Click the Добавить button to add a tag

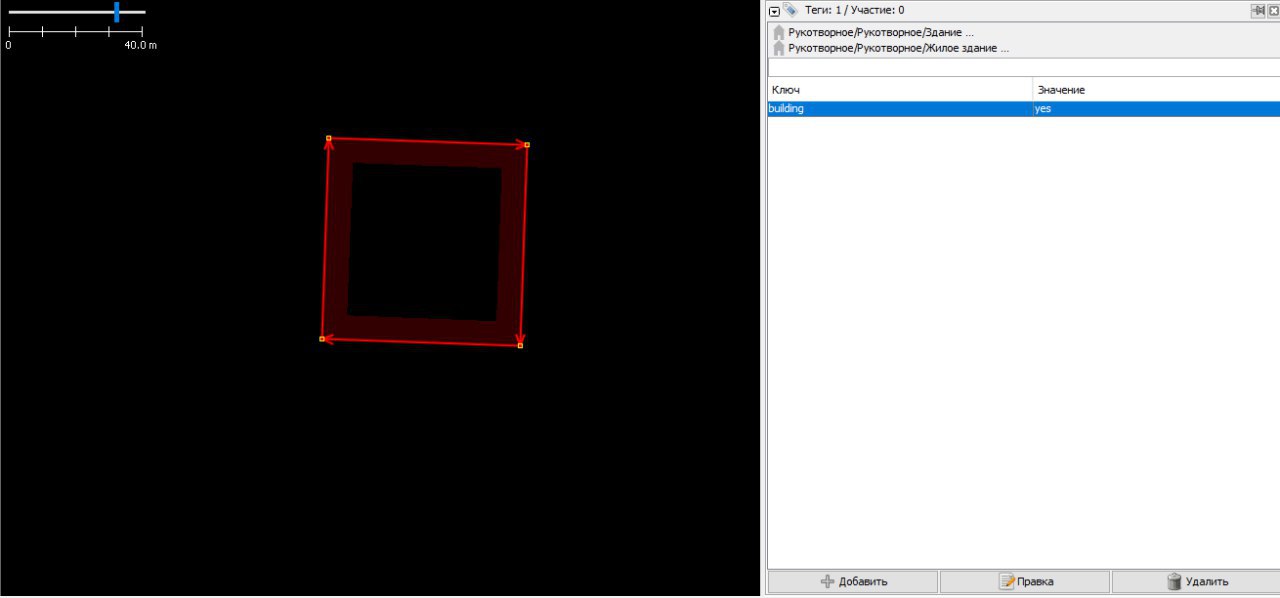click(x=853, y=581)
